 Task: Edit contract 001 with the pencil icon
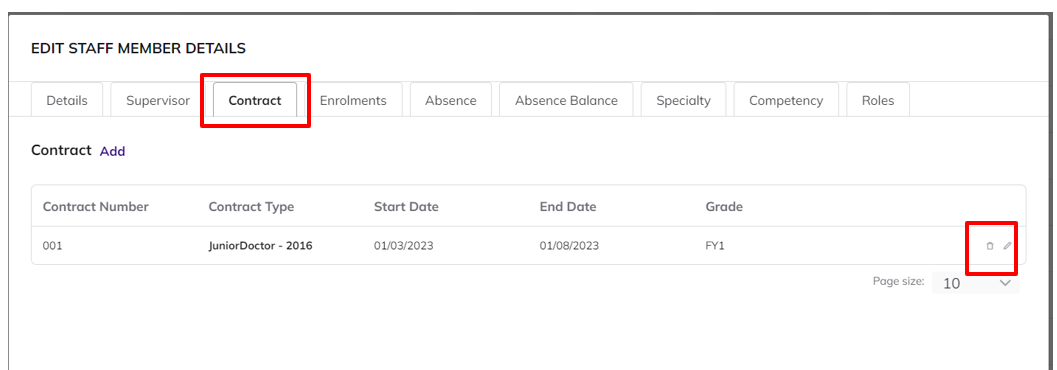(1007, 246)
